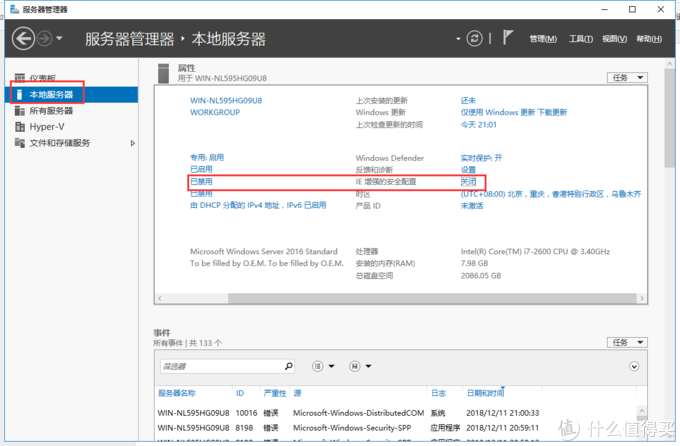Image resolution: width=680 pixels, height=446 pixels.
Task: Select event row with ID 10016
Action: pyautogui.click(x=396, y=413)
